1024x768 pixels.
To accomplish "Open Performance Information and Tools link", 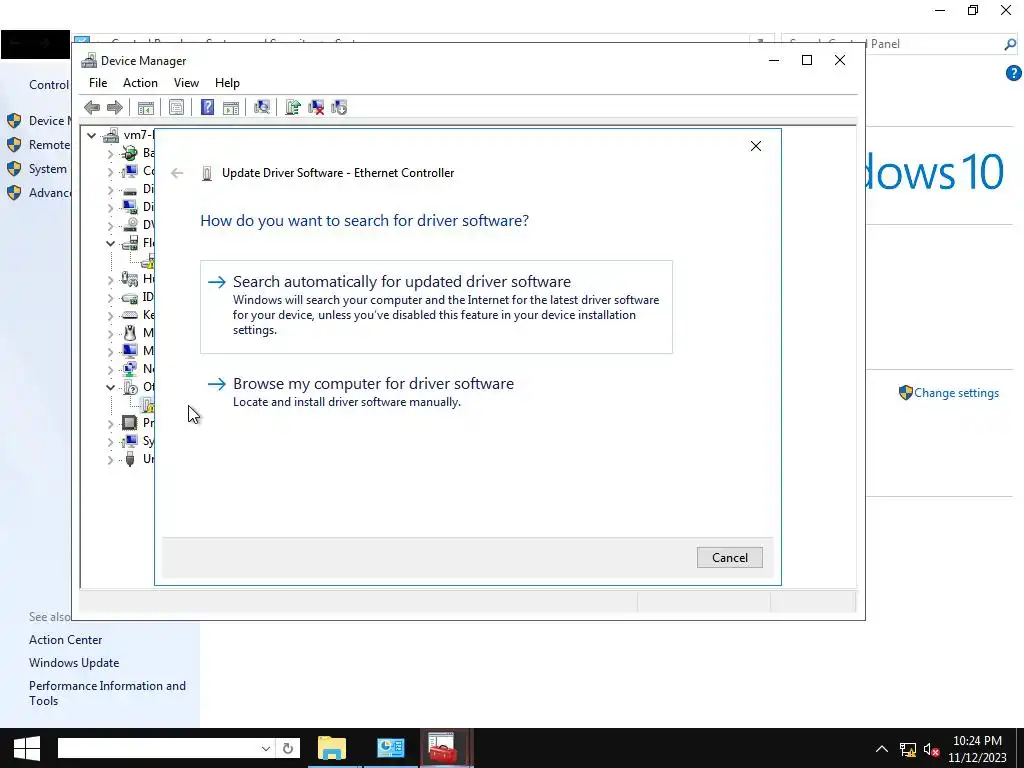I will click(x=107, y=693).
